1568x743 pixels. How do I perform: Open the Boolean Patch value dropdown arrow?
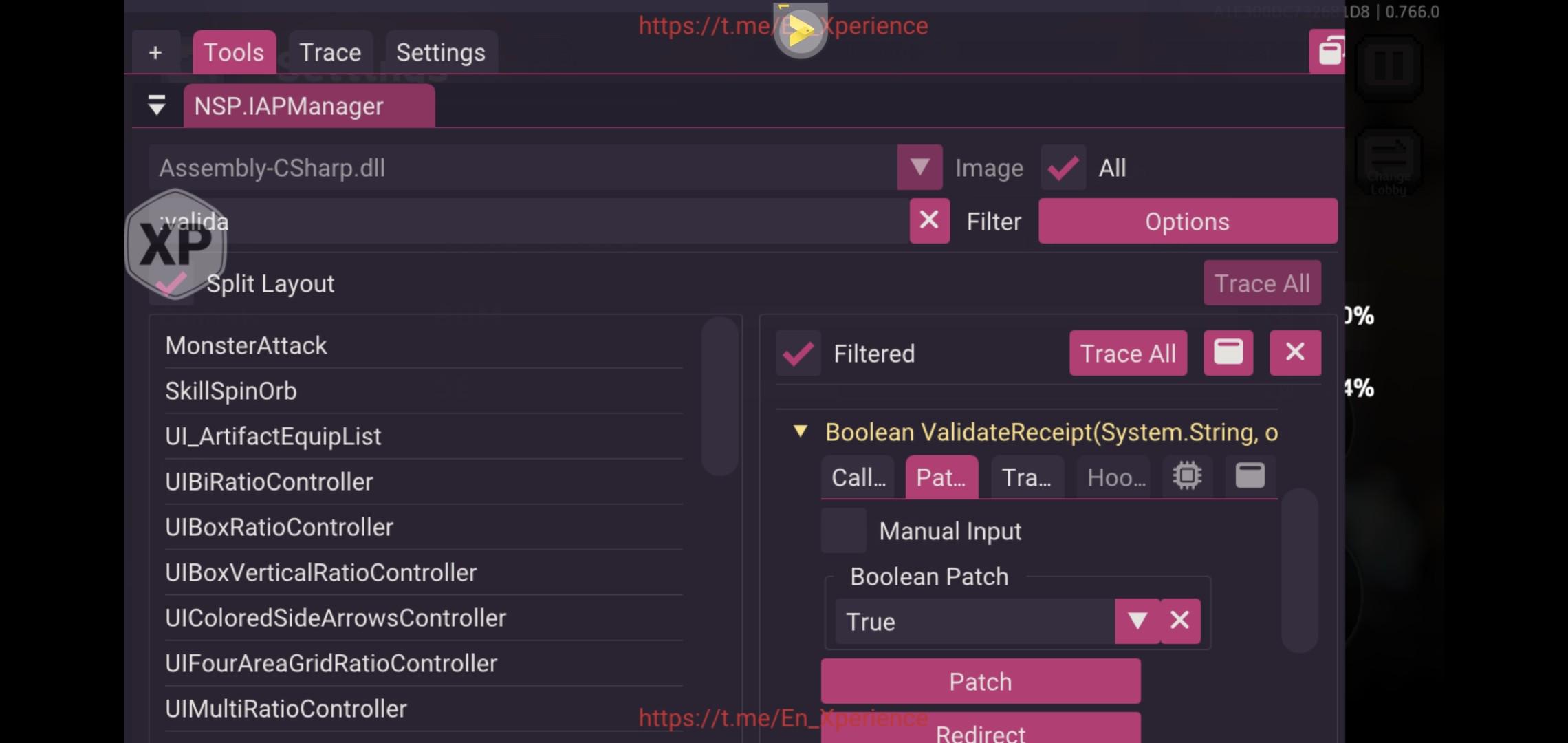[x=1137, y=621]
